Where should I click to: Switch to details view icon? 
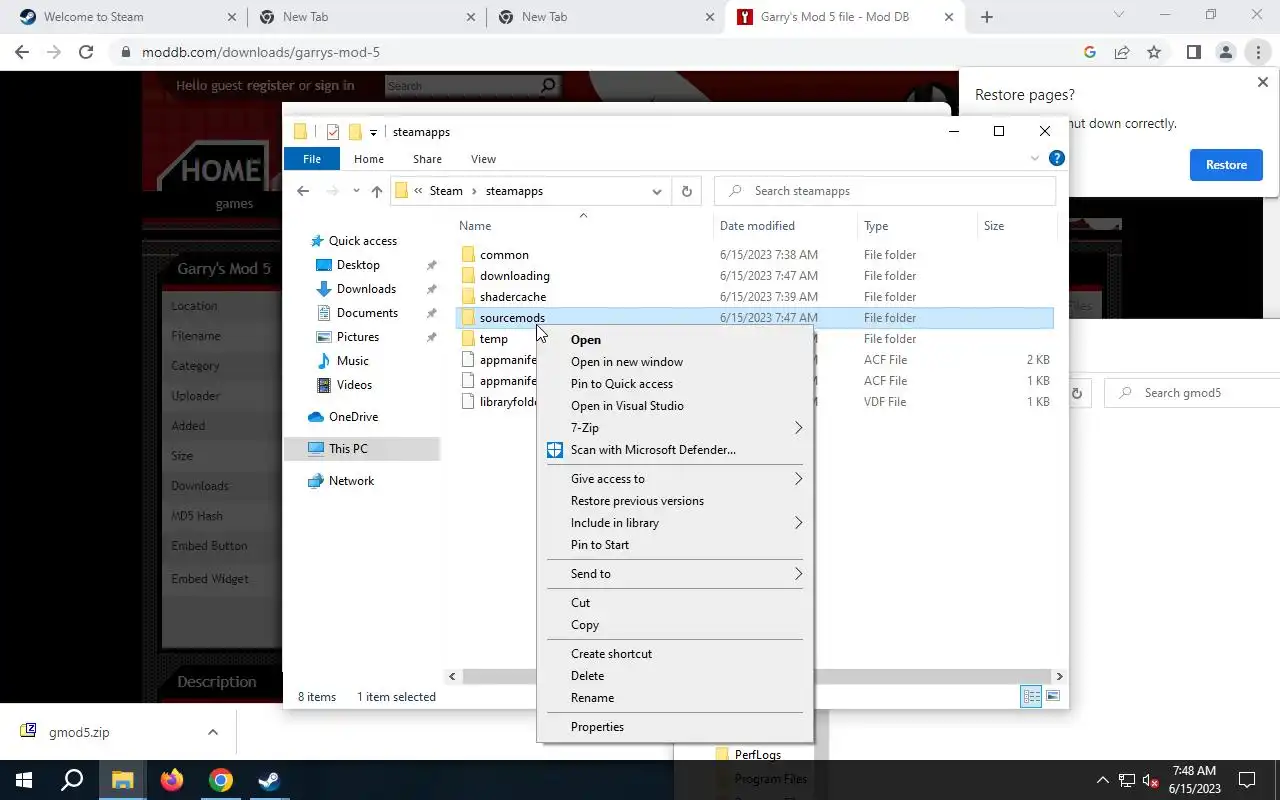click(1031, 696)
